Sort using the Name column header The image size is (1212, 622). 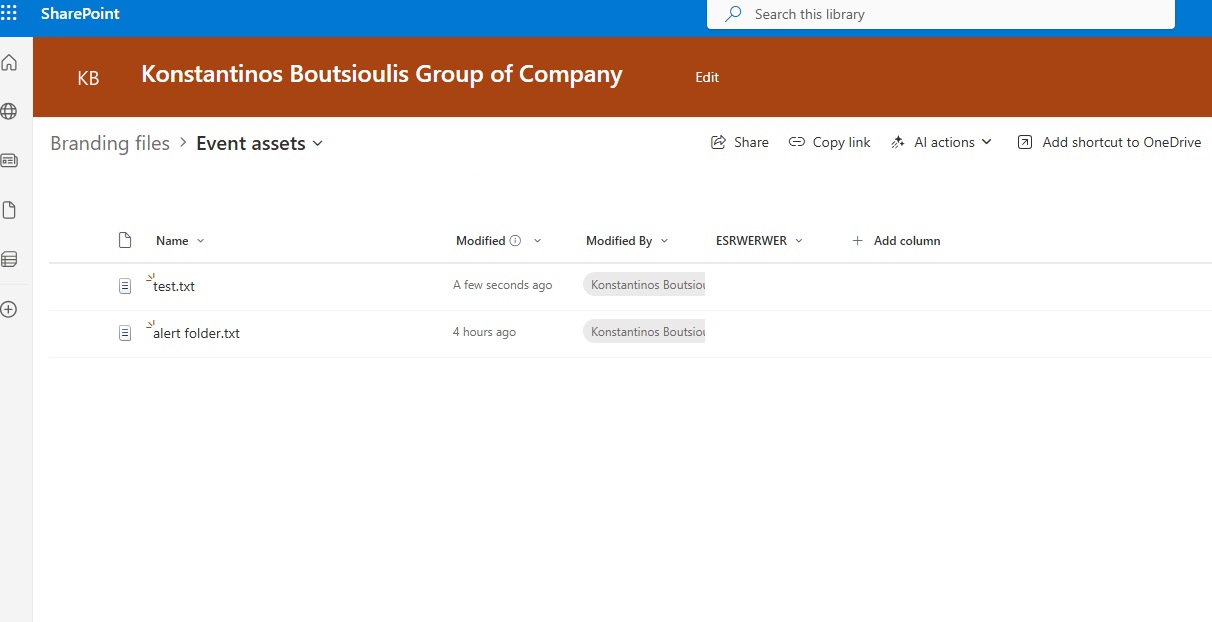(x=172, y=241)
